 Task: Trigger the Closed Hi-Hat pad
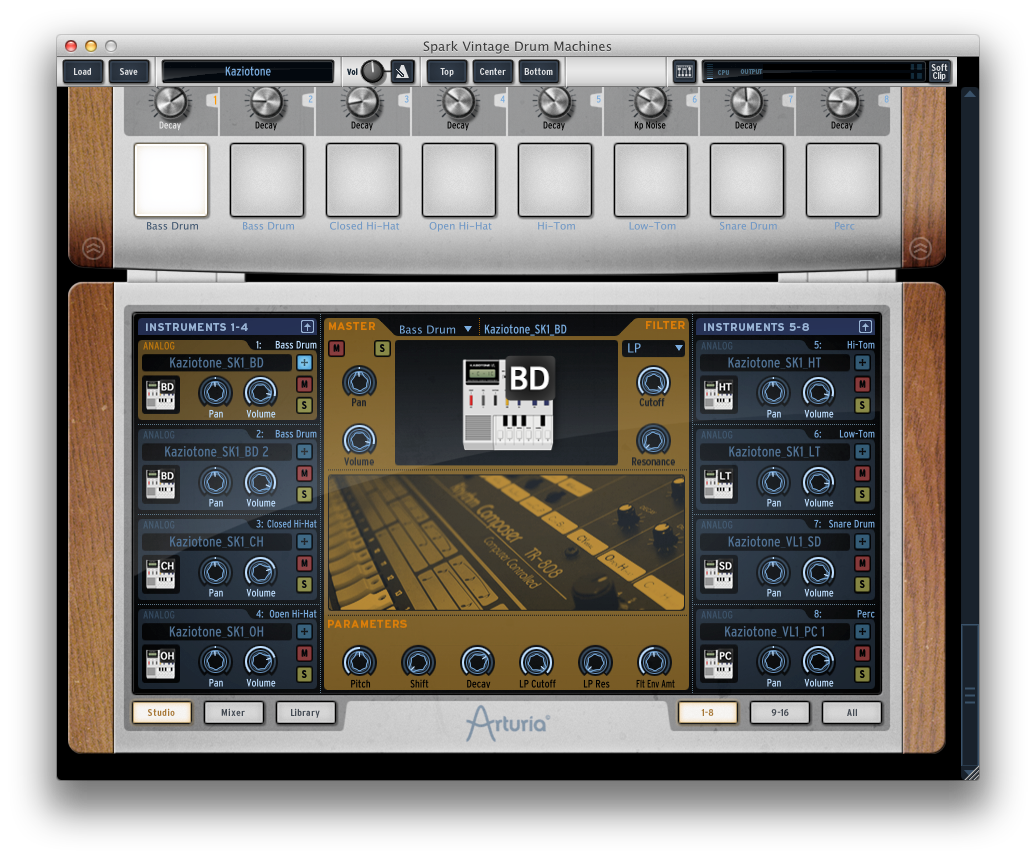(363, 180)
